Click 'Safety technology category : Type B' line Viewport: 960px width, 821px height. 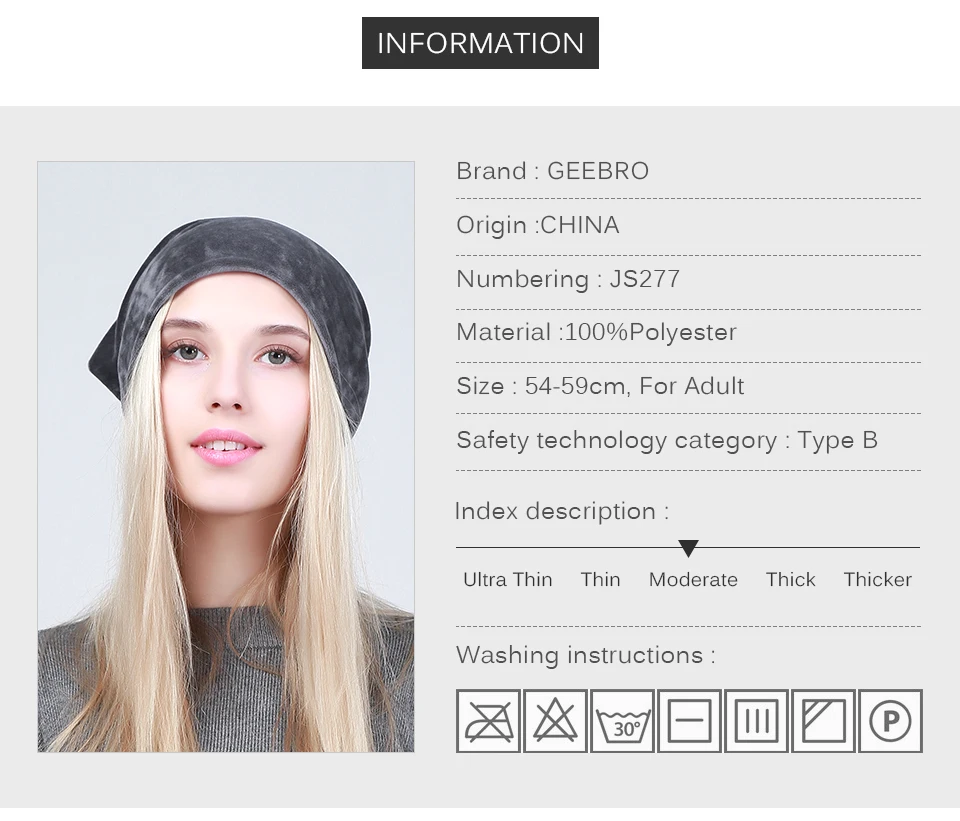tap(667, 440)
